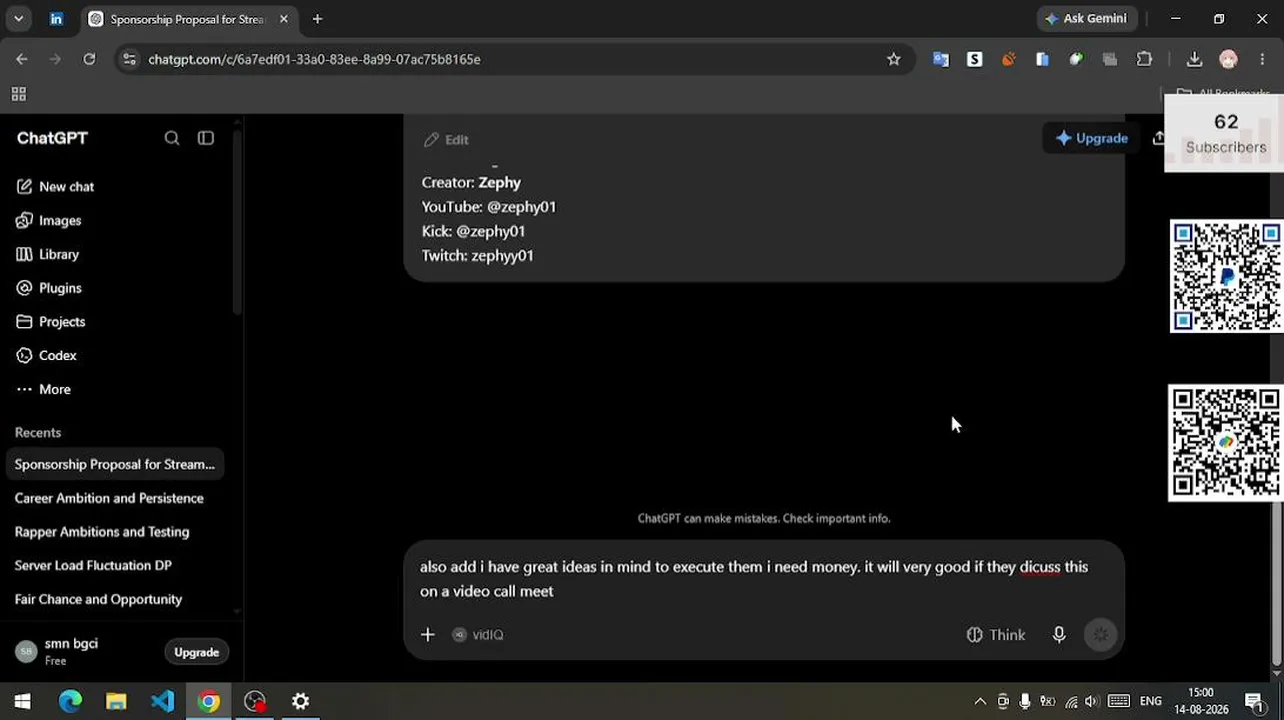Open OBS Studio from the taskbar
Screen dimensions: 1284x720
(x=255, y=701)
